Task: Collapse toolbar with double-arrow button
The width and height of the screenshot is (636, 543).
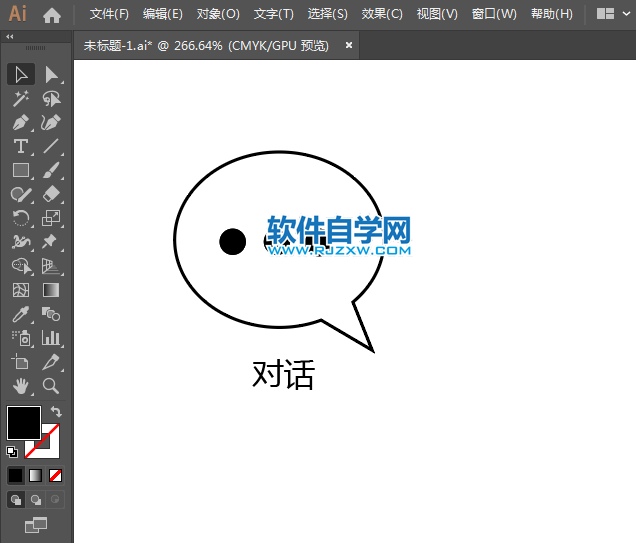Action: click(x=10, y=36)
